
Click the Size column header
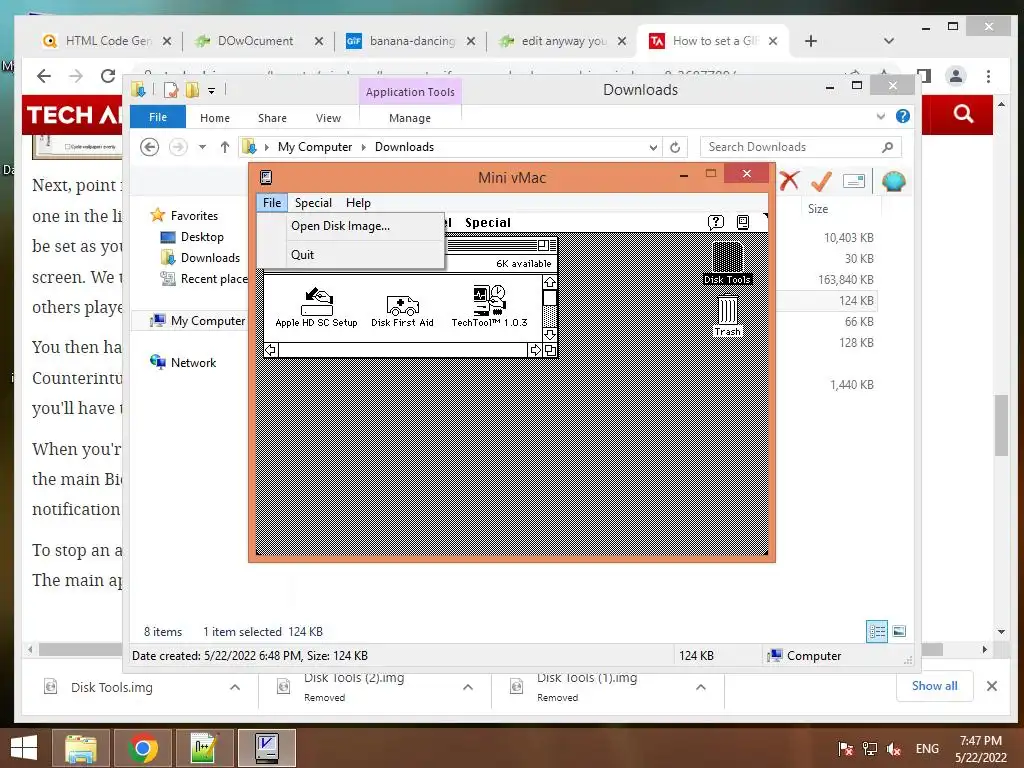(x=818, y=209)
